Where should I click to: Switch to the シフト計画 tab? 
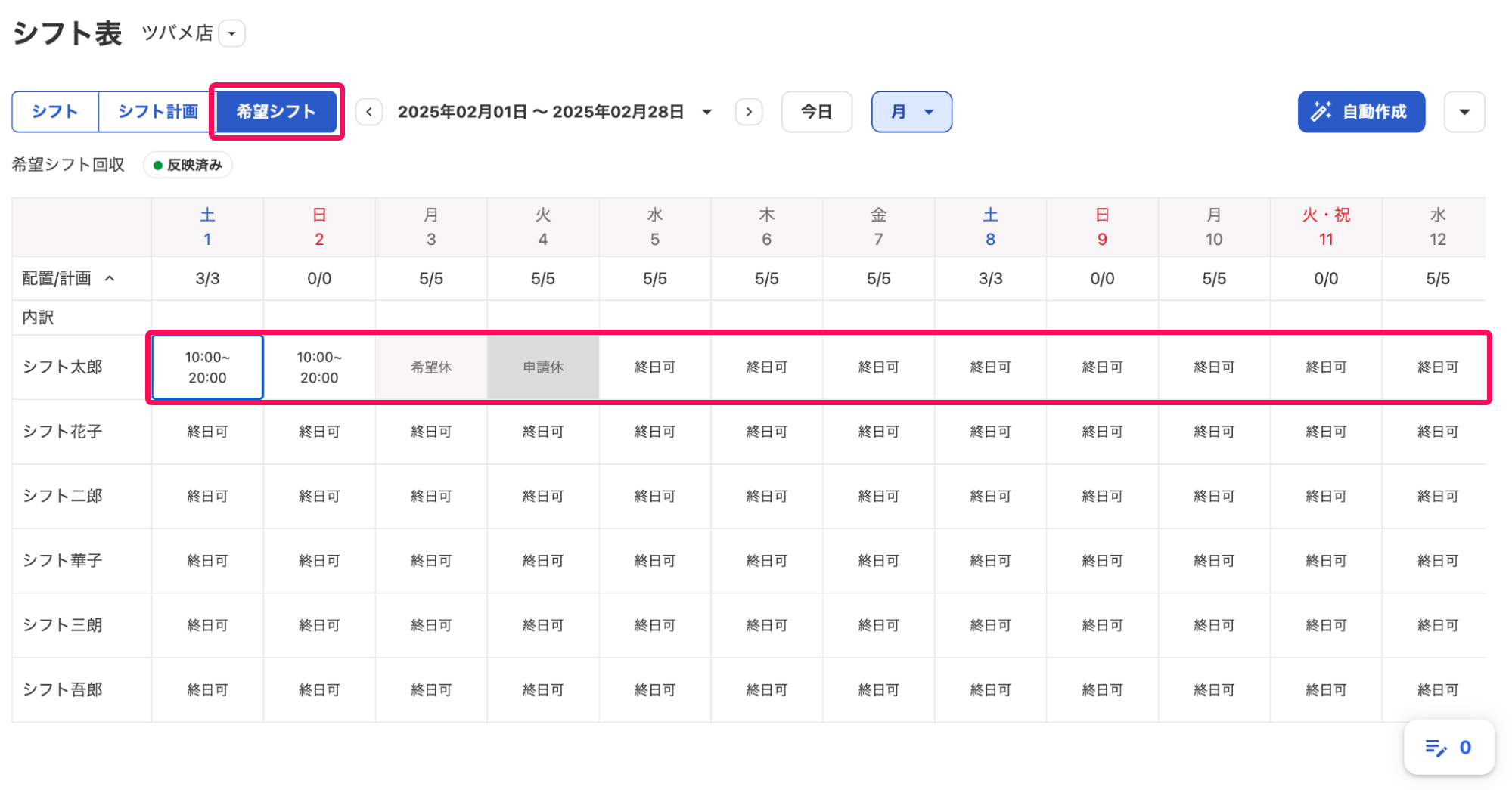[157, 112]
